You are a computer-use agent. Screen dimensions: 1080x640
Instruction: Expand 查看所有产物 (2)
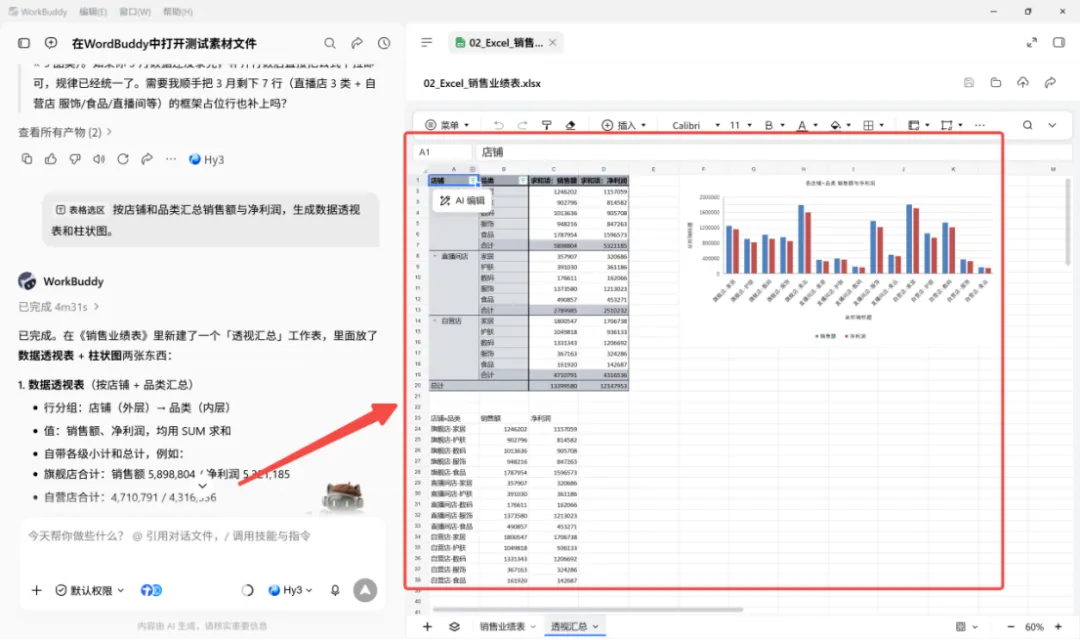tap(65, 132)
